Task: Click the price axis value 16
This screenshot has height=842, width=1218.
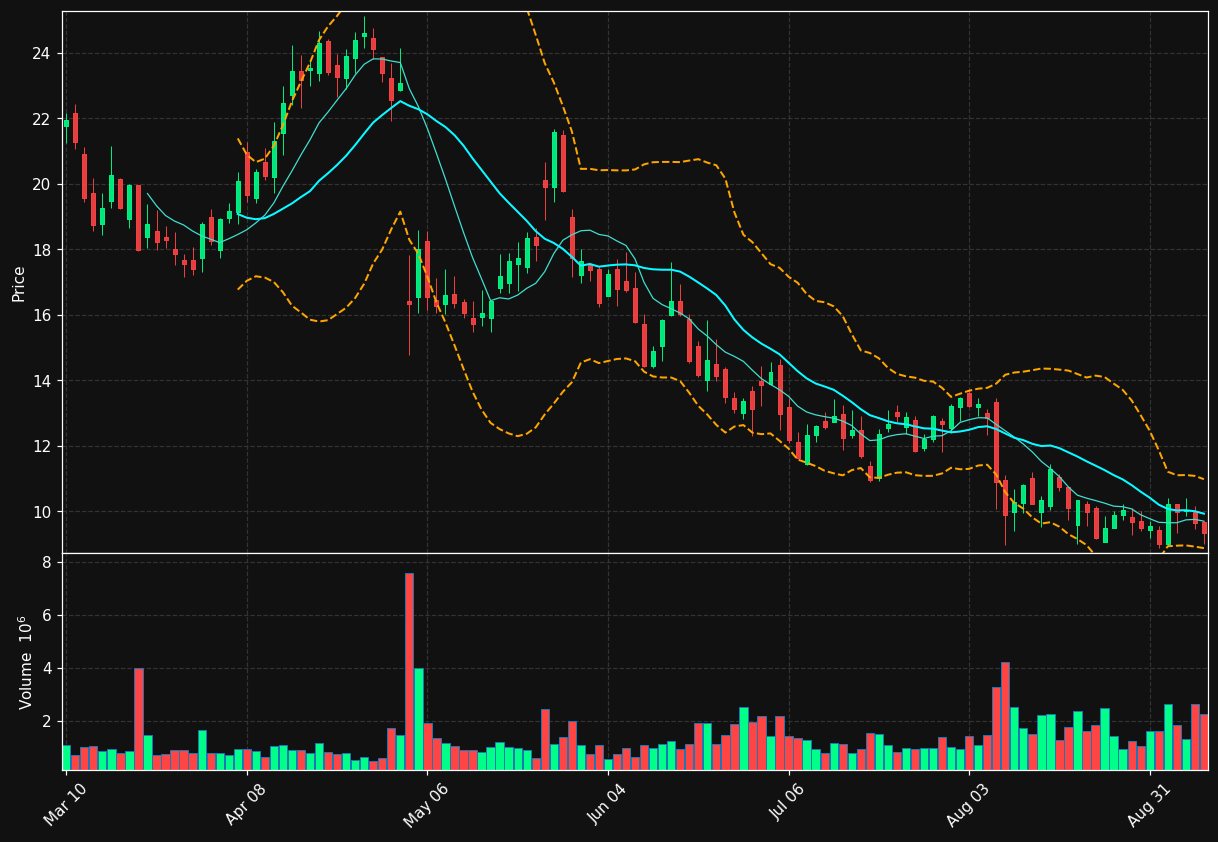Action: 43,315
